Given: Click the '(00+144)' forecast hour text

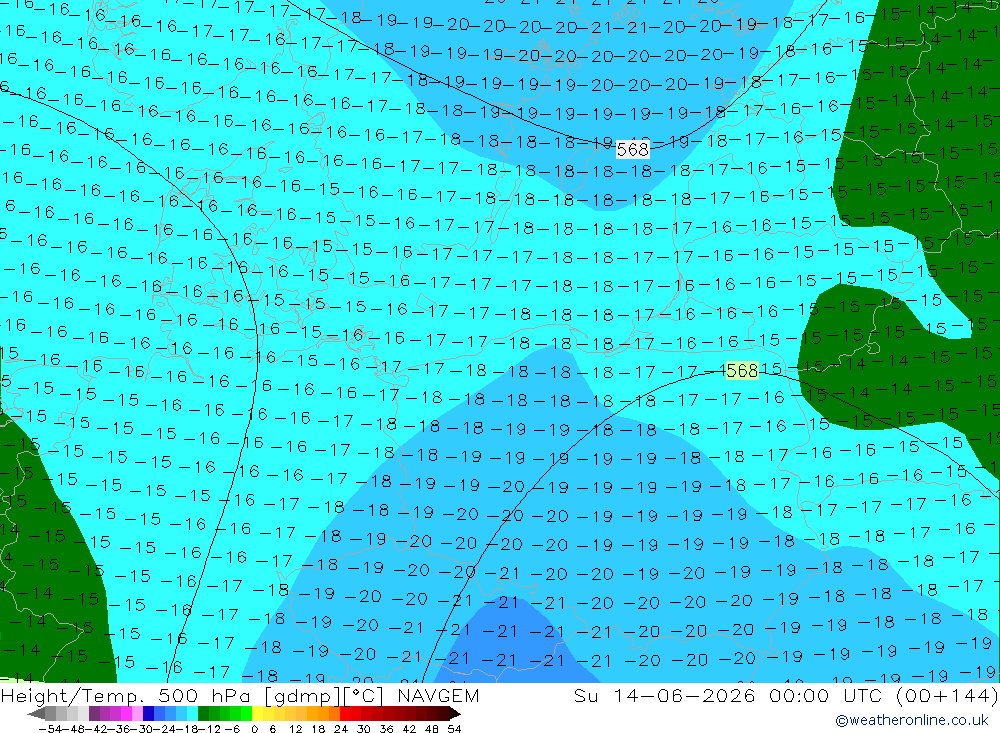Looking at the screenshot, I should pos(946,696).
